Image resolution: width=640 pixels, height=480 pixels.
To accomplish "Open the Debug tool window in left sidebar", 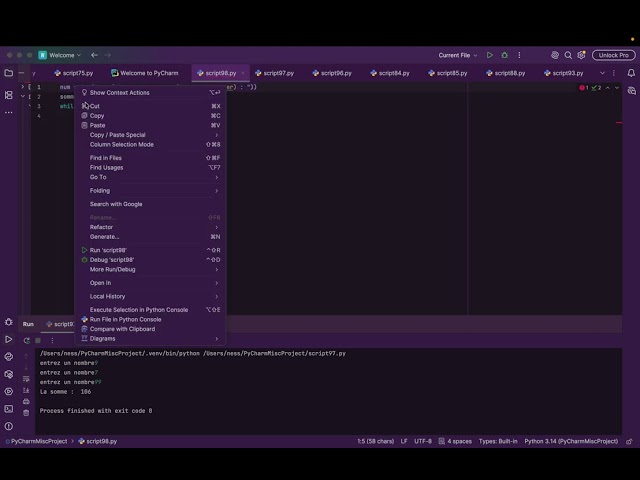I will [x=9, y=322].
